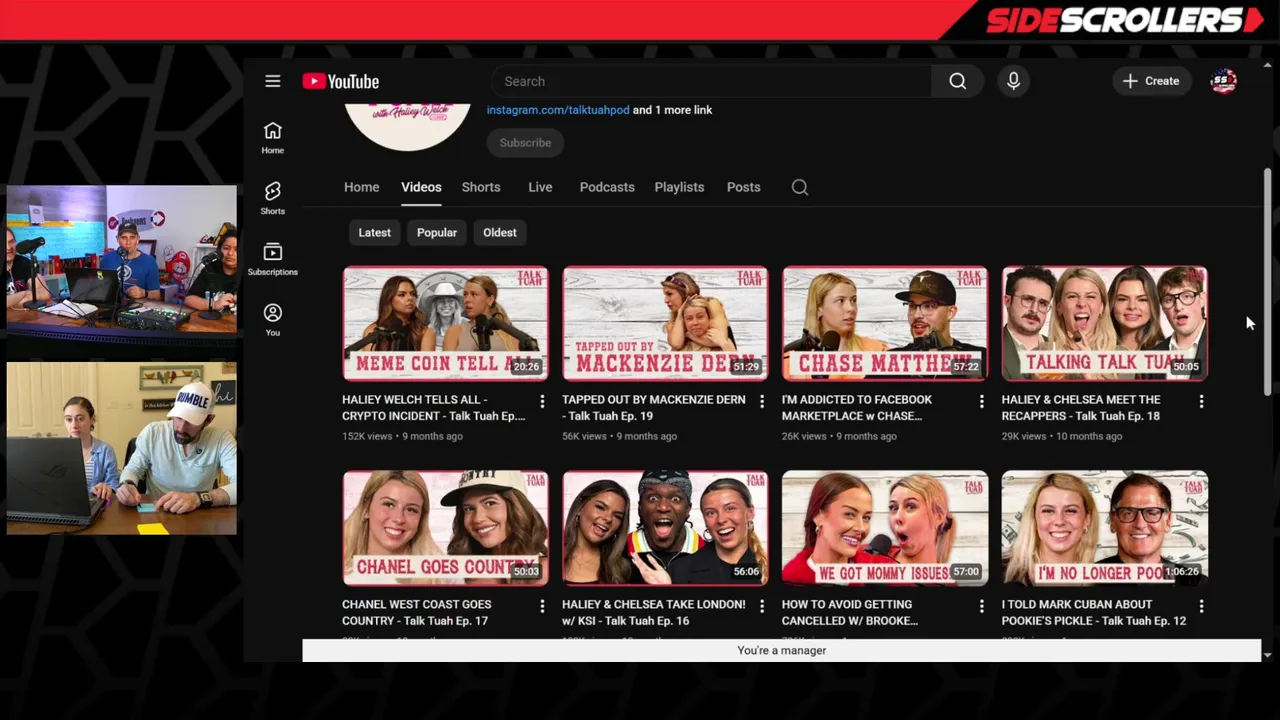
Task: Click the scrollbar down arrow
Action: [x=1267, y=655]
